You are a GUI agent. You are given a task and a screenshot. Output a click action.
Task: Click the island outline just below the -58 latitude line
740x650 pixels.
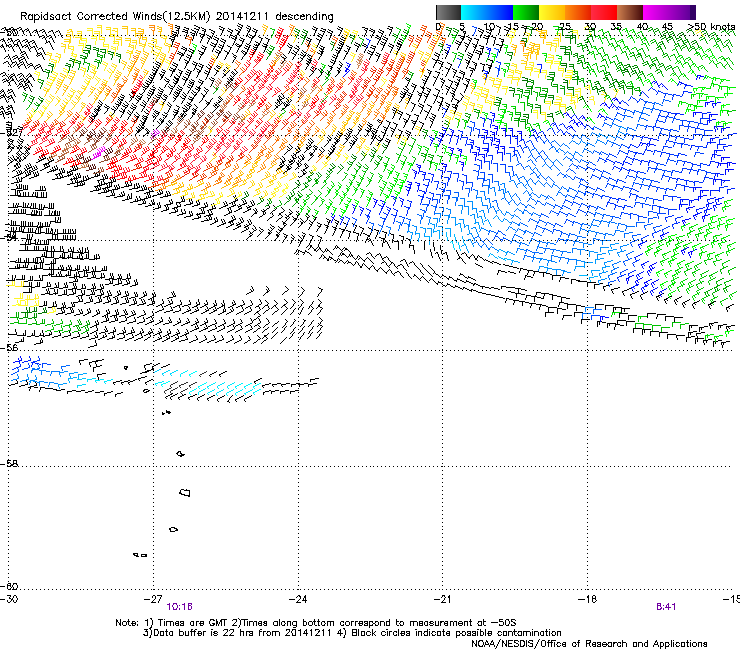tap(185, 493)
